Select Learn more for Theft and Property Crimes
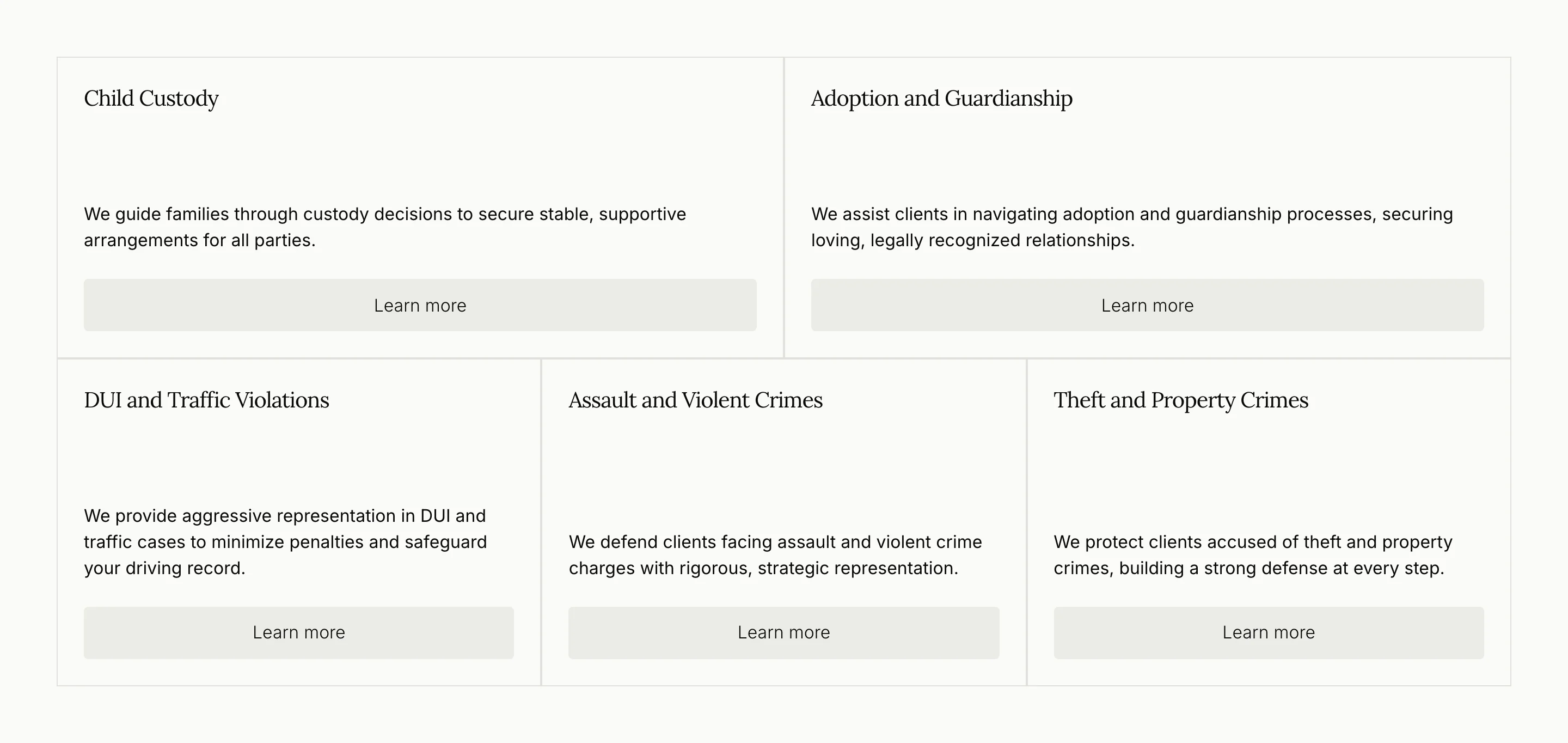The image size is (1568, 743). tap(1269, 633)
